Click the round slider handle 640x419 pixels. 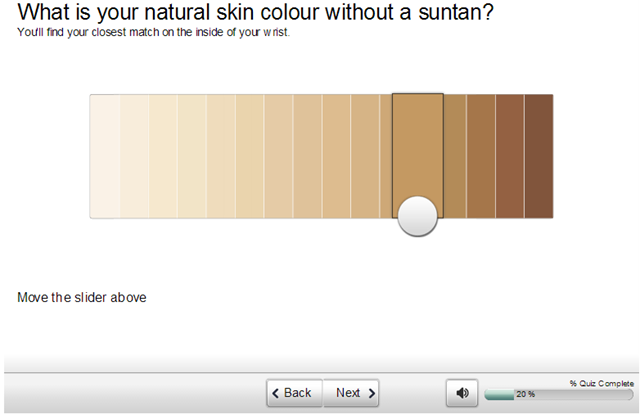(417, 216)
